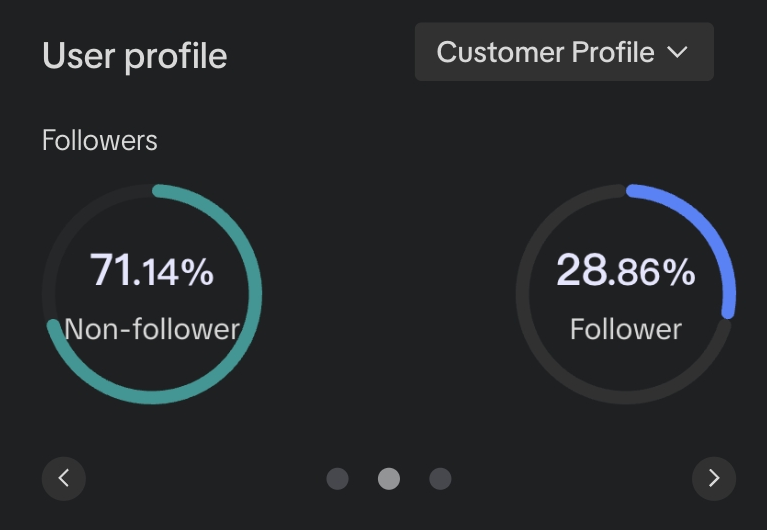Click the chevron on Customer Profile dropdown
The image size is (767, 530).
pos(678,52)
